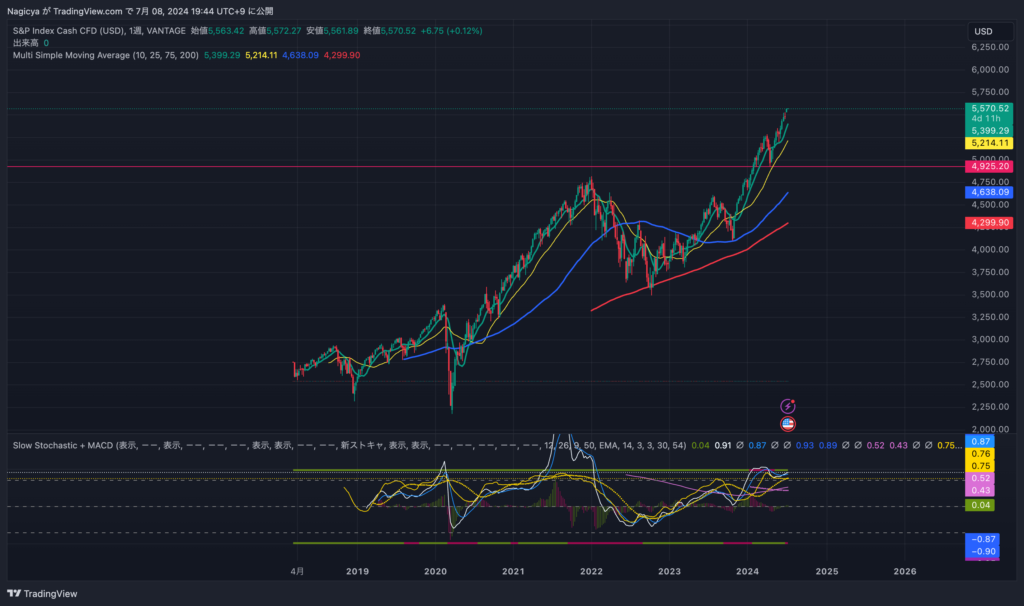Click the red 4,299.90 moving average price tag

(x=989, y=222)
